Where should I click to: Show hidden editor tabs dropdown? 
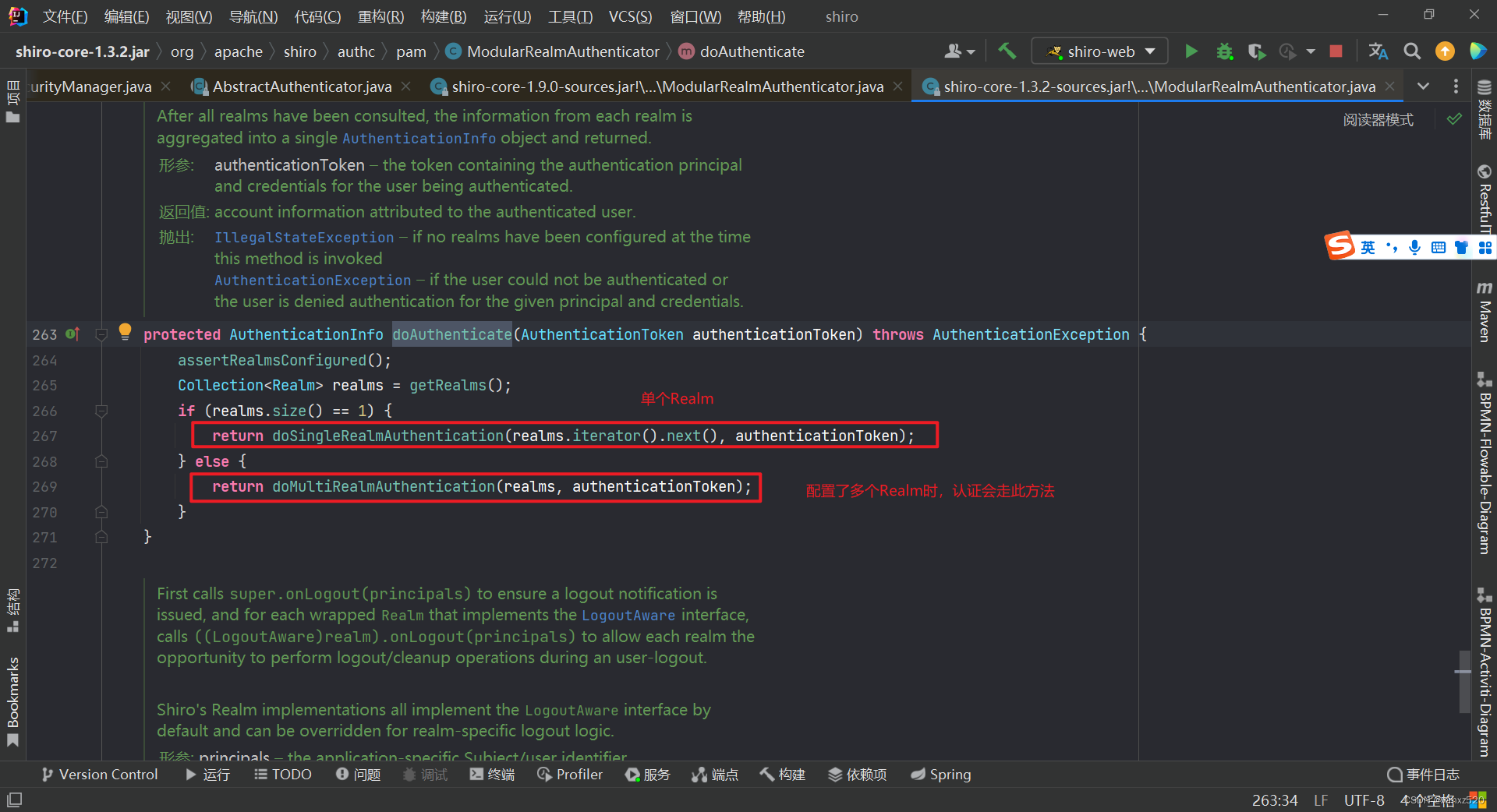1424,86
